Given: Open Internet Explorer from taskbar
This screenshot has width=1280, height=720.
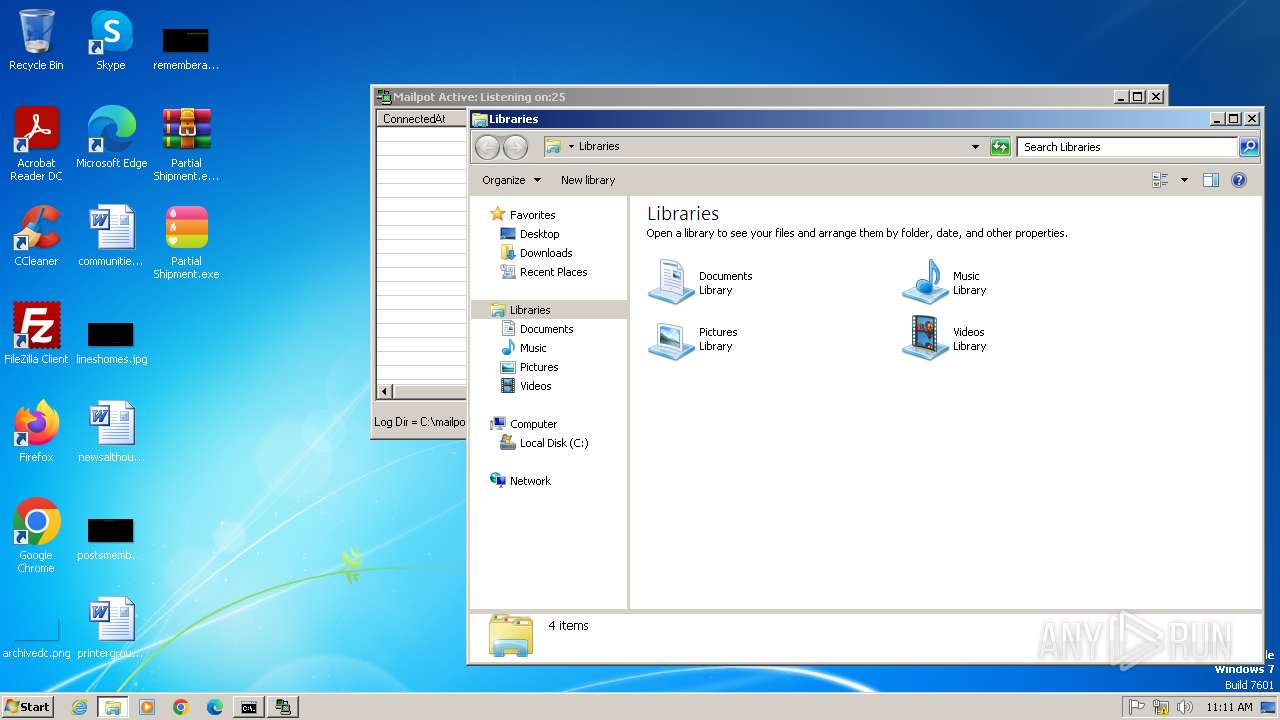Looking at the screenshot, I should 79,707.
